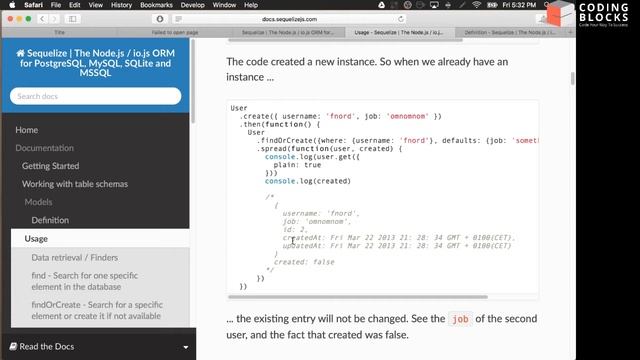Open the AirPlay display menu icon
This screenshot has width=640, height=360.
tap(434, 5)
